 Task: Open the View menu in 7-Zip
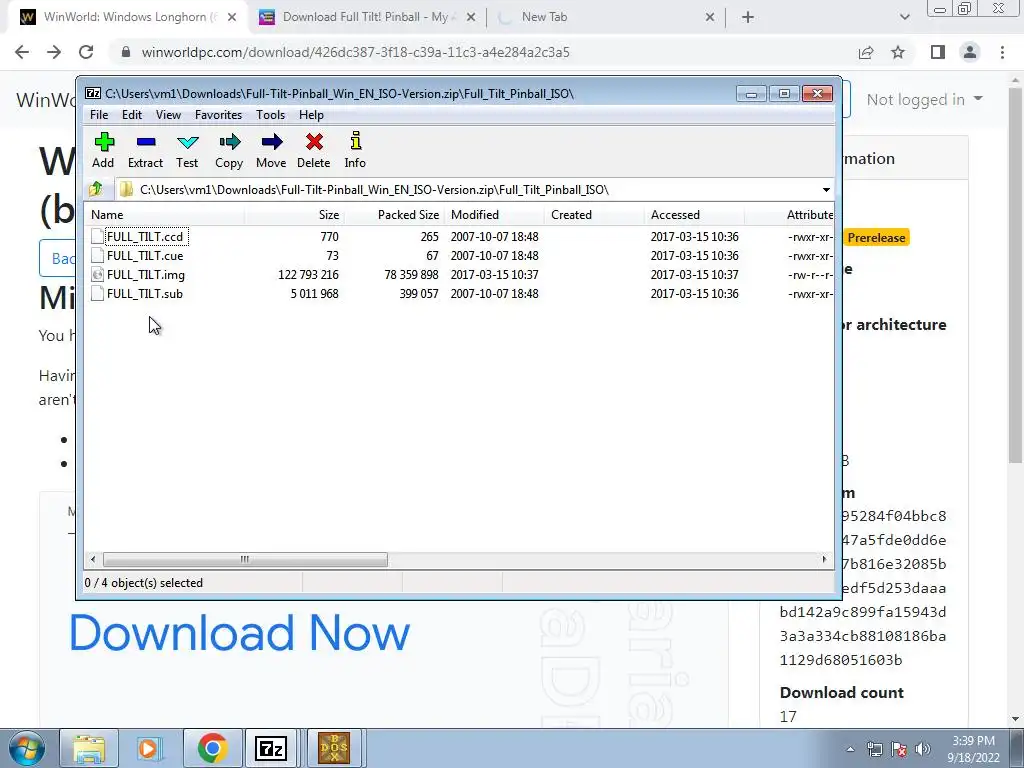[x=168, y=115]
